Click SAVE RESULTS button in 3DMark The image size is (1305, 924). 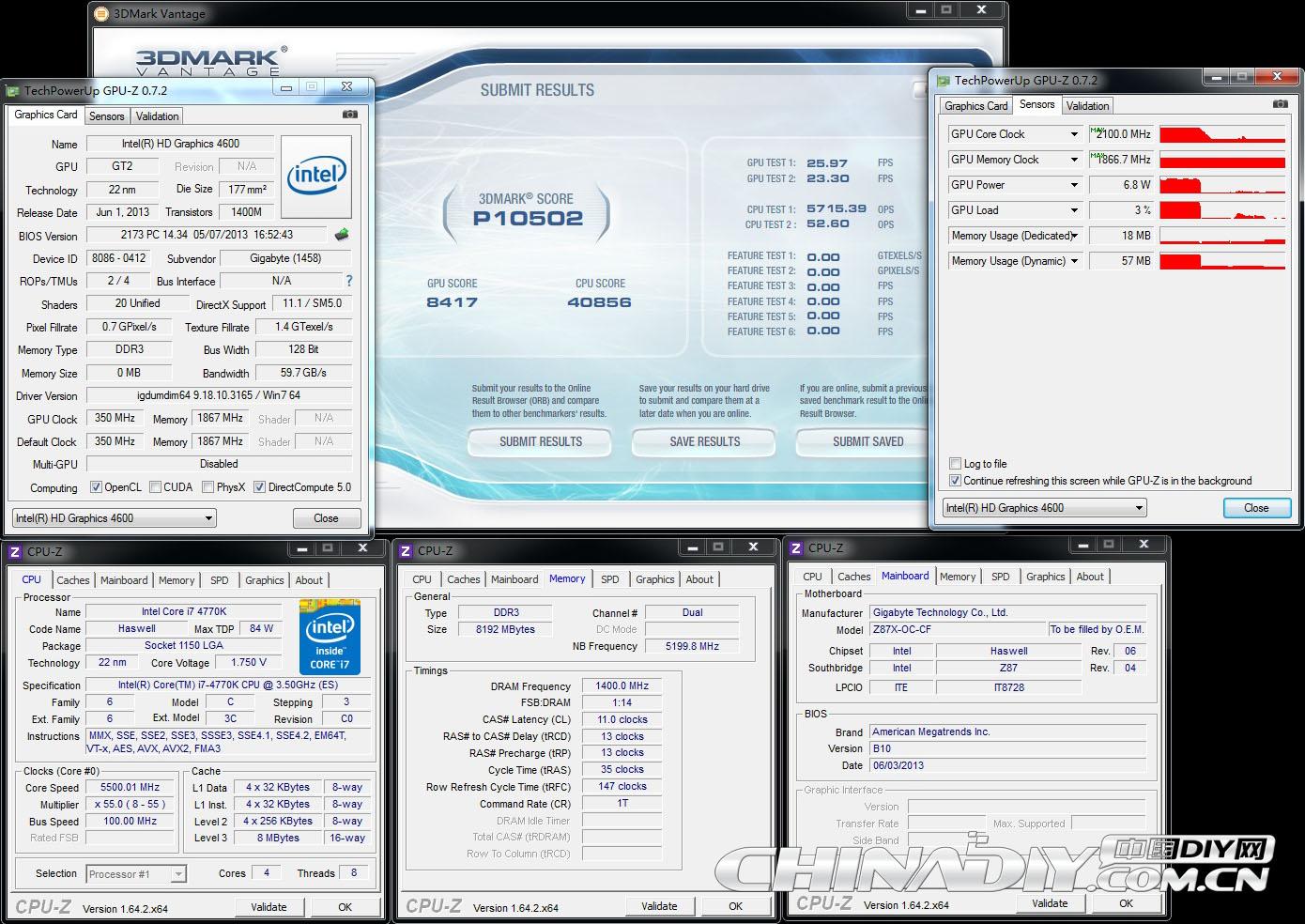point(704,441)
